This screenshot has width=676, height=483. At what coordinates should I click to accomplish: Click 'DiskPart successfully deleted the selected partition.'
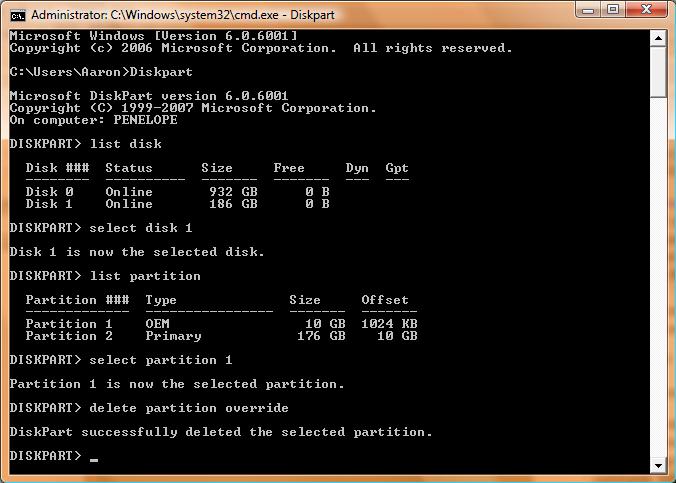pyautogui.click(x=221, y=432)
